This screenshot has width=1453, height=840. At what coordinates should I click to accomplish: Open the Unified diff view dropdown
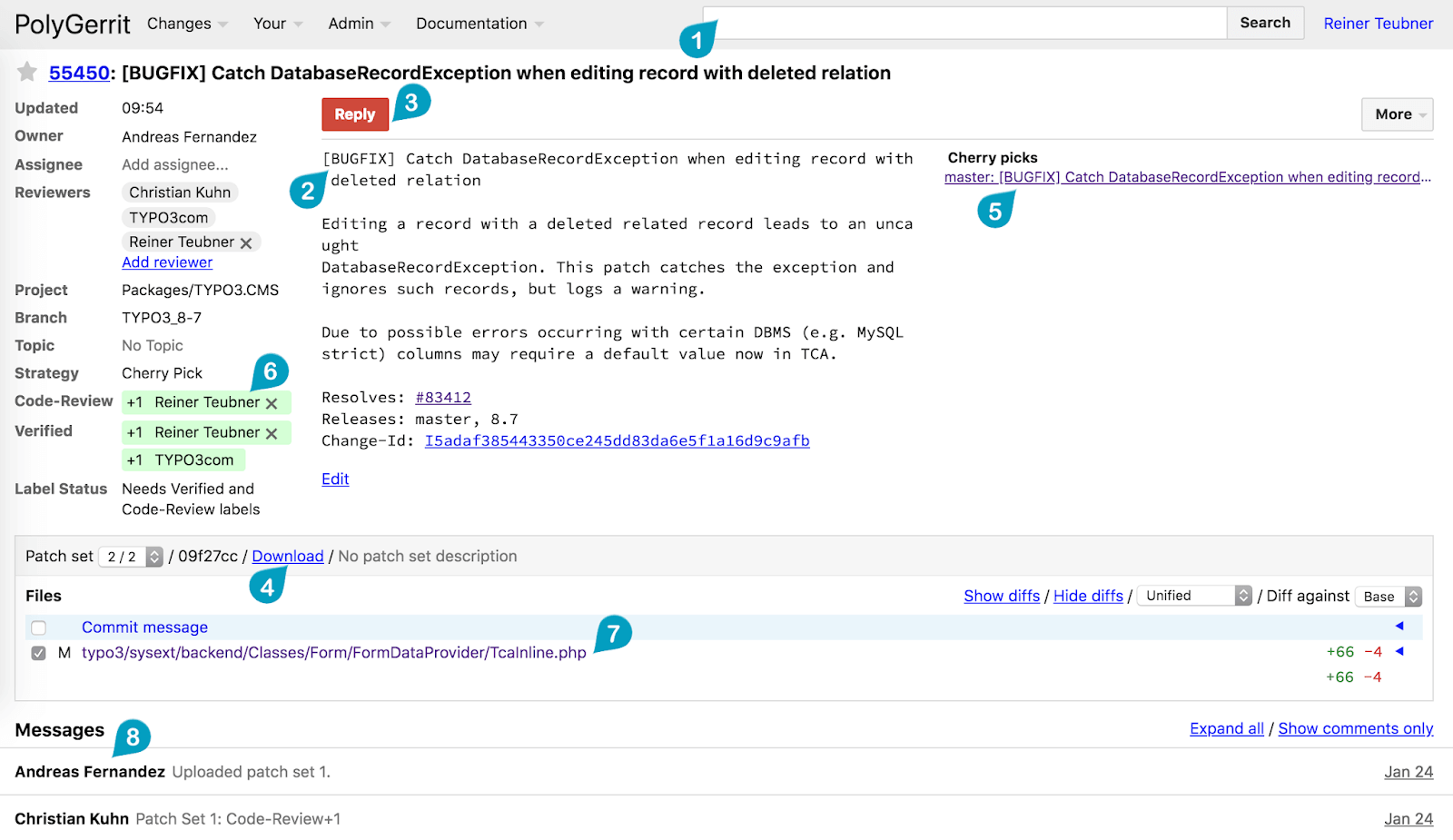click(1194, 596)
